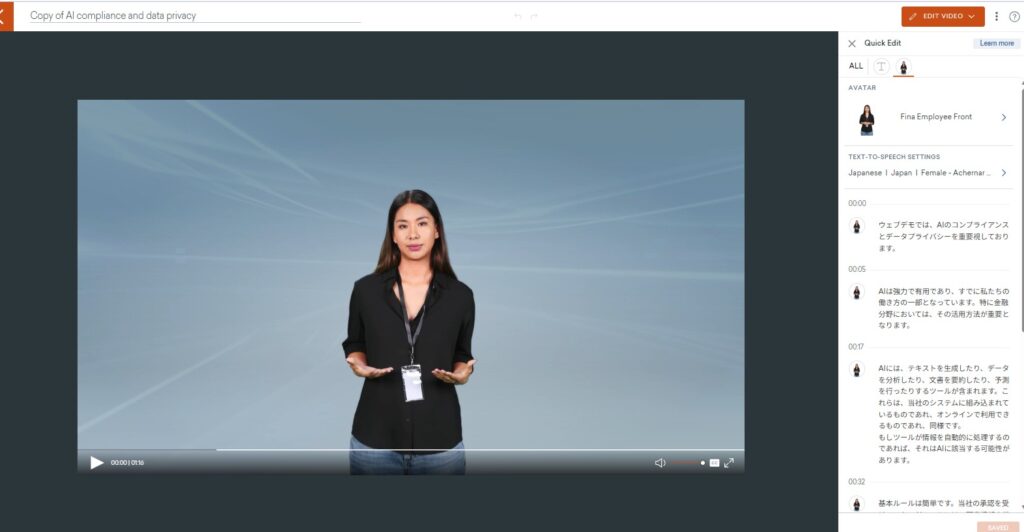
Task: Open the three-dot more options menu
Action: coord(996,16)
